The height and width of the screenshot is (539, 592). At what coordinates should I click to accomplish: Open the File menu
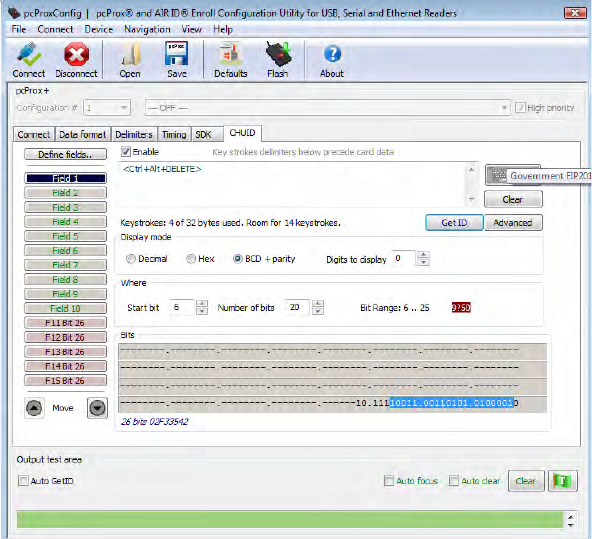click(x=18, y=29)
